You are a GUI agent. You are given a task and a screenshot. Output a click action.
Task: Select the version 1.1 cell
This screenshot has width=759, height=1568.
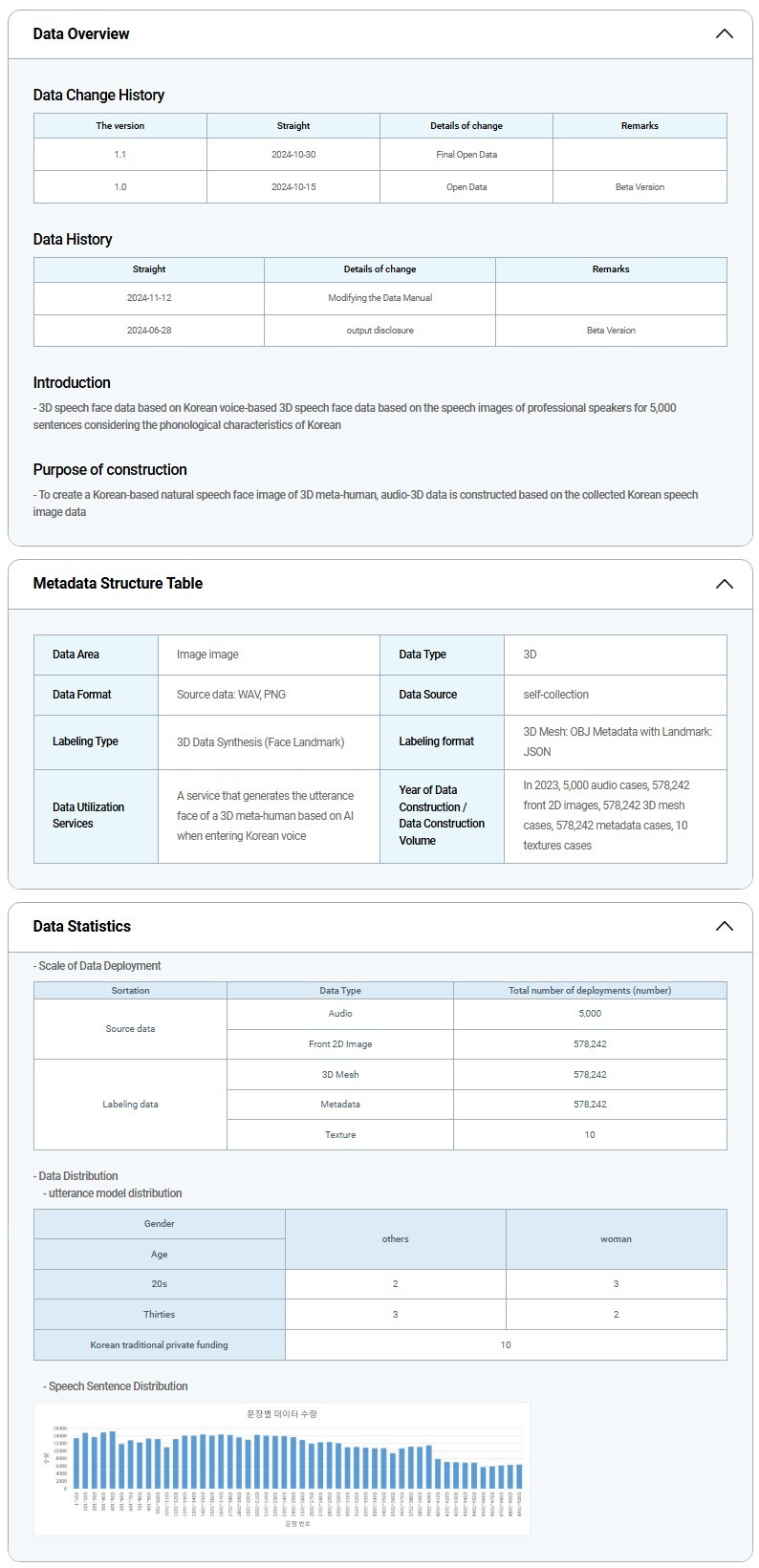pyautogui.click(x=120, y=155)
